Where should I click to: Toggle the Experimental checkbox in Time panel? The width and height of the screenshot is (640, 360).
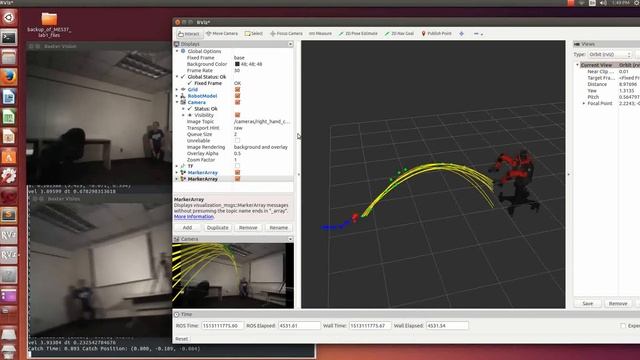623,326
